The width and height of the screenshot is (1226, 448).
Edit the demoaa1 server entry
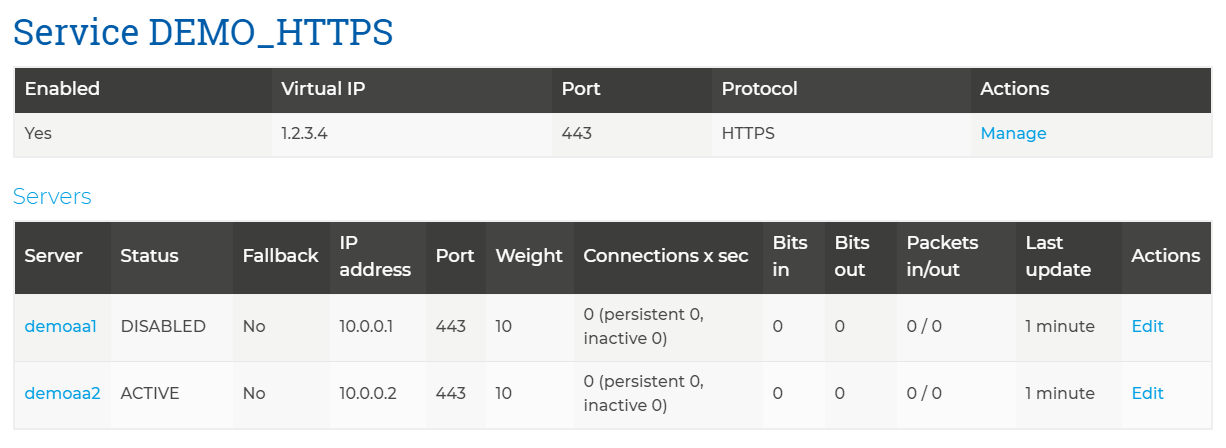coord(1147,326)
